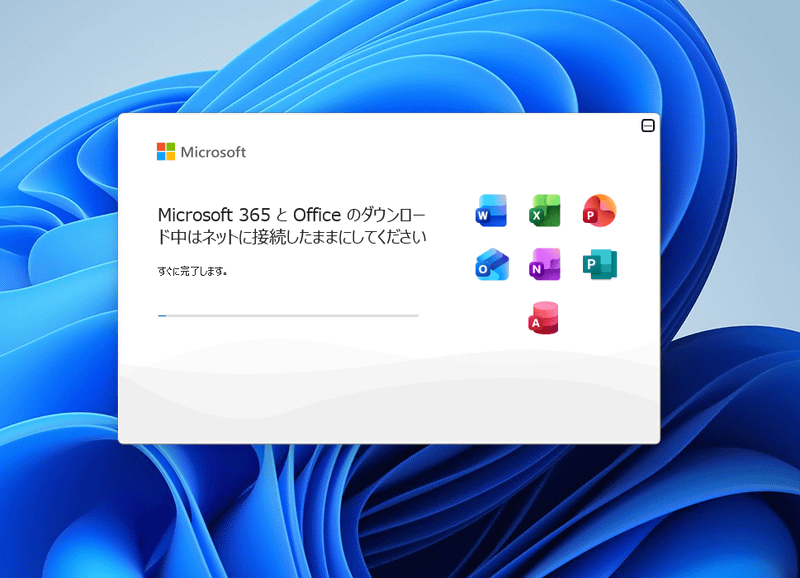Click the Excel app icon
Screen dimensions: 800x578
coord(544,211)
